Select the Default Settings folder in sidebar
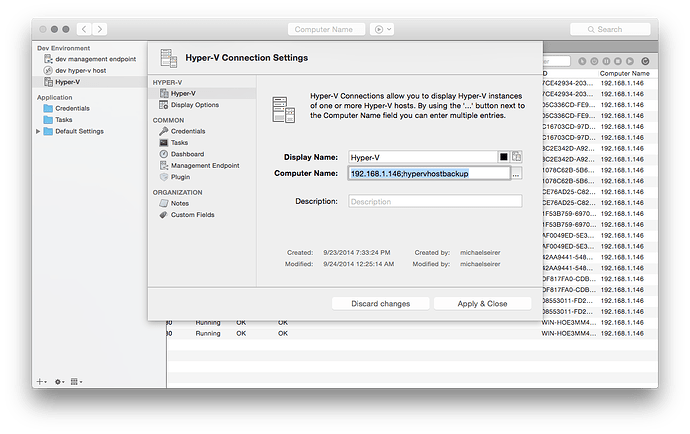The width and height of the screenshot is (690, 434). pos(78,131)
